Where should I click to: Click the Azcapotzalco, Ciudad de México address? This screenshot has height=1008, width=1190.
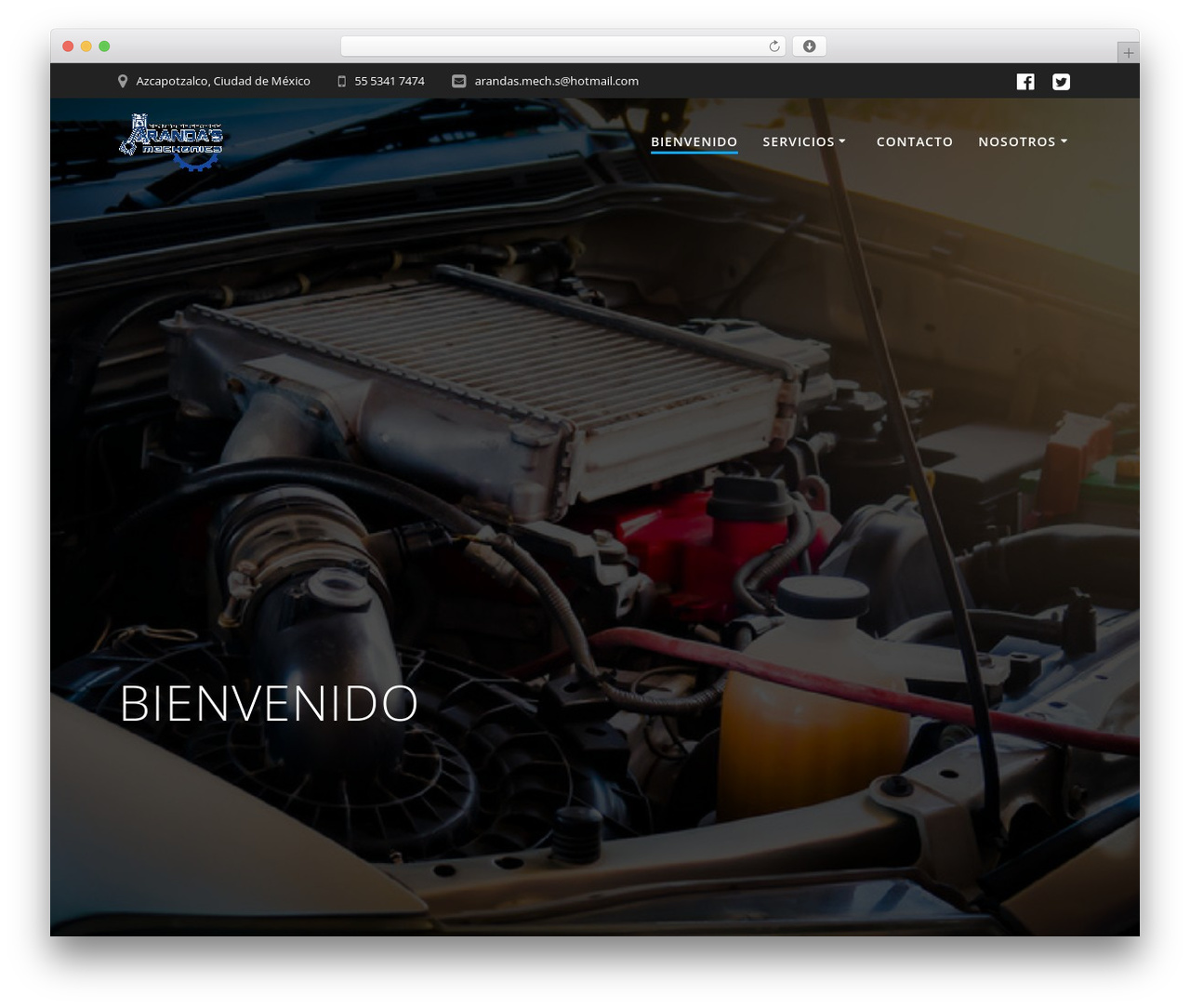(x=223, y=81)
